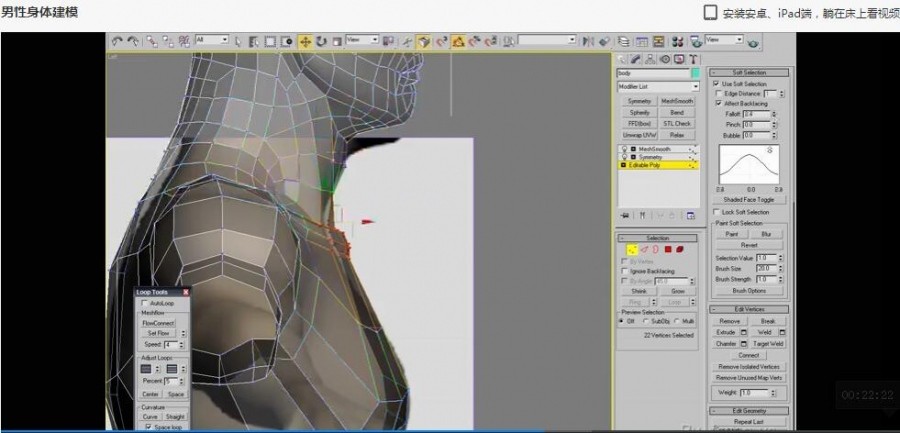900x433 pixels.
Task: Click the body object color swatch
Action: [696, 73]
